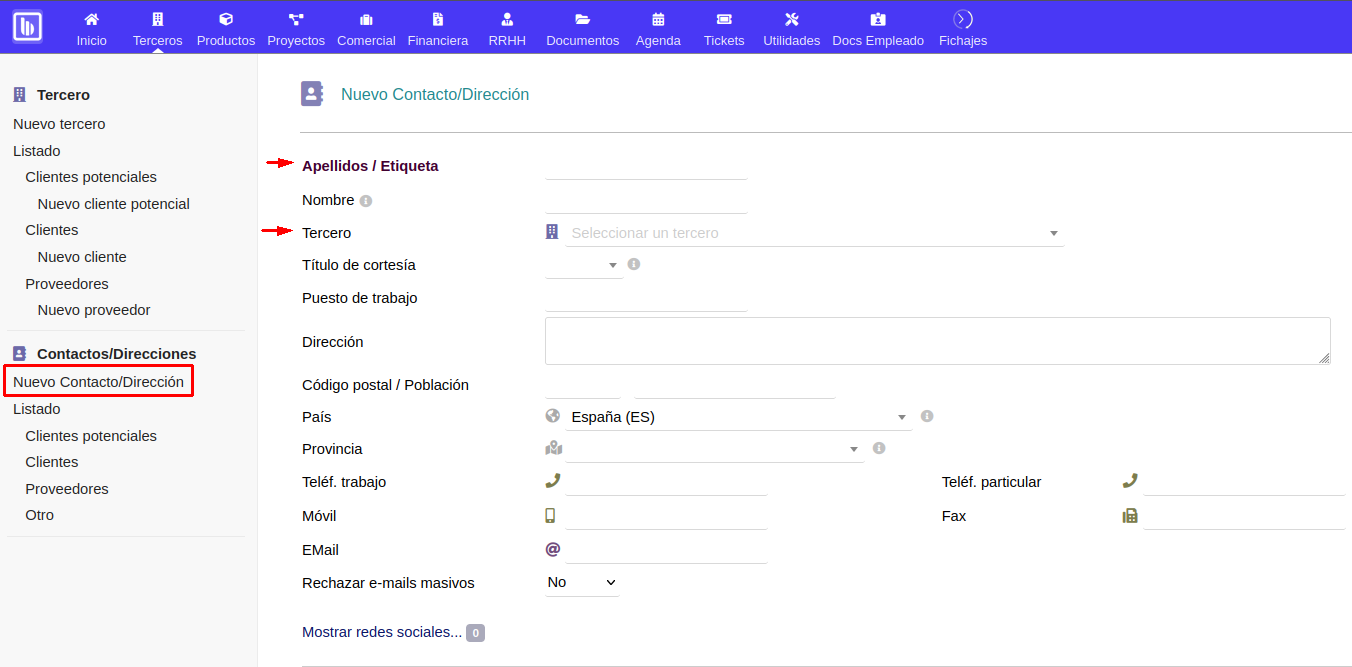Click the globe icon beside País field
Image resolution: width=1352 pixels, height=667 pixels.
(x=552, y=415)
